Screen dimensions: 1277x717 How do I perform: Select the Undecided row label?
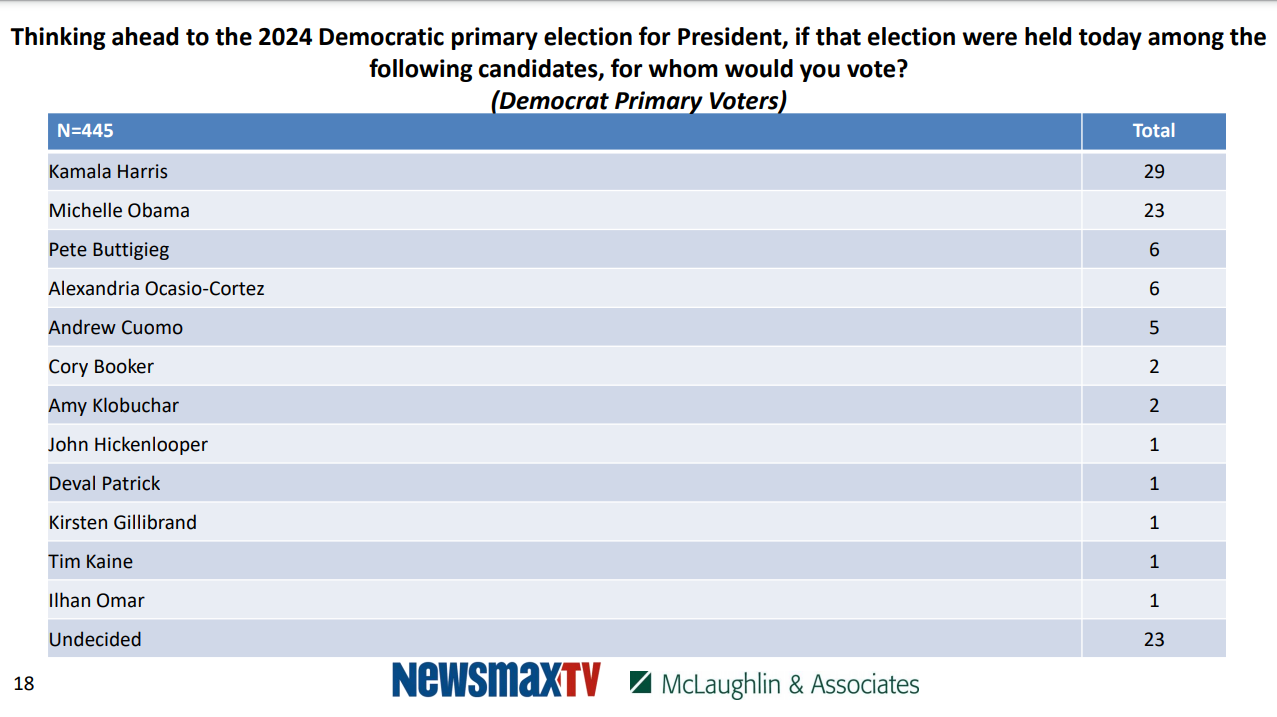pyautogui.click(x=95, y=640)
